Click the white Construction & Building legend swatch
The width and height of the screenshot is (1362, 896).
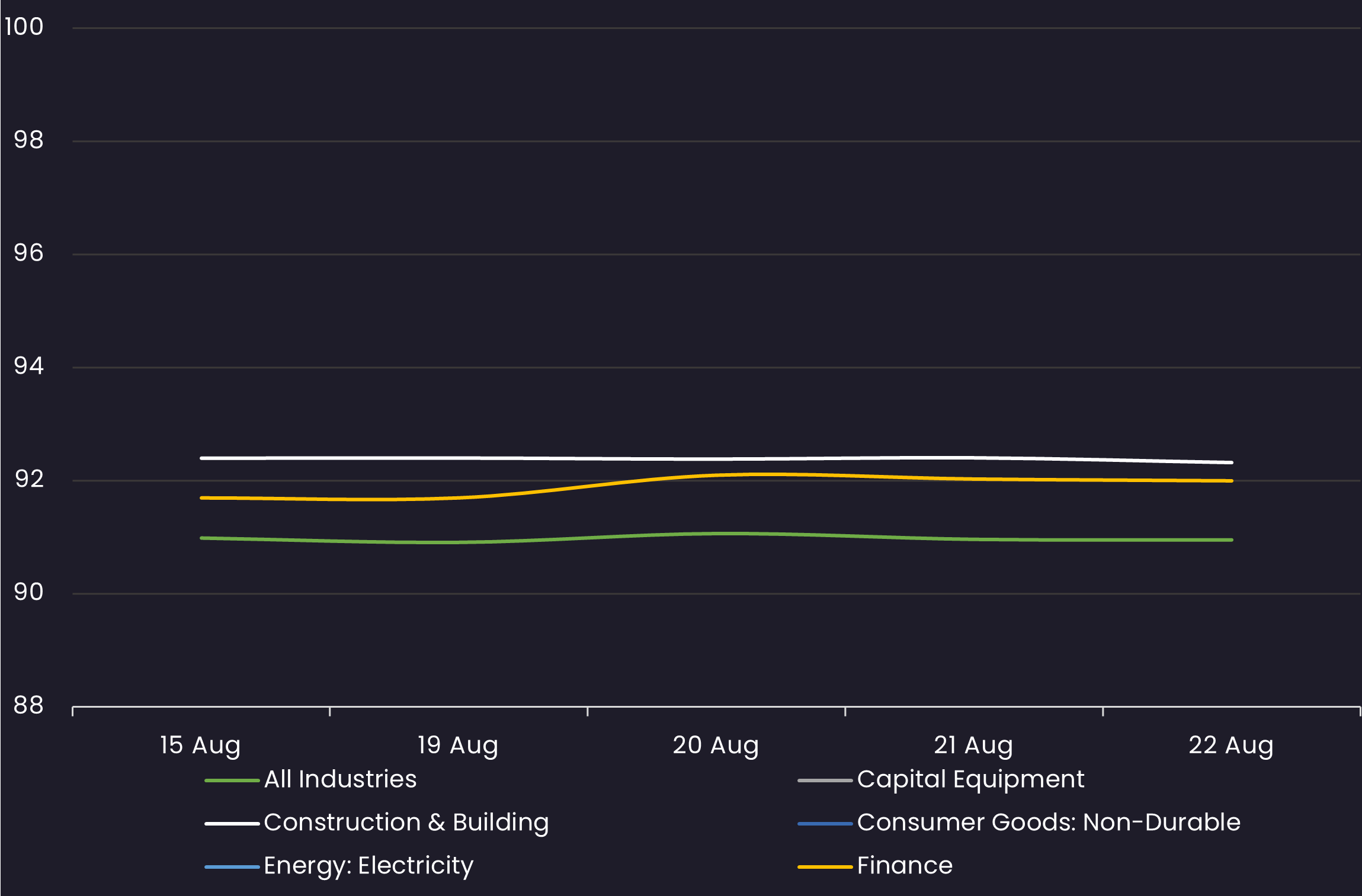[x=232, y=824]
